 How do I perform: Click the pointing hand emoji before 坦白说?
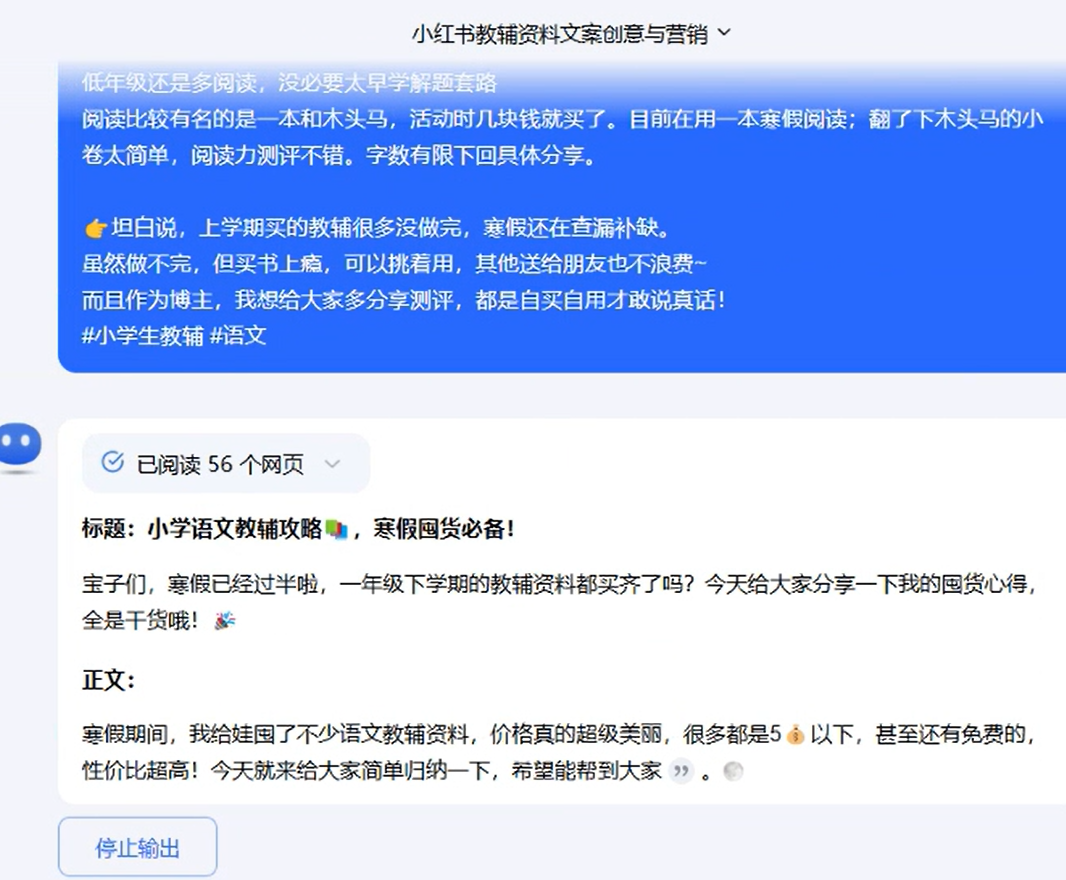[x=96, y=229]
